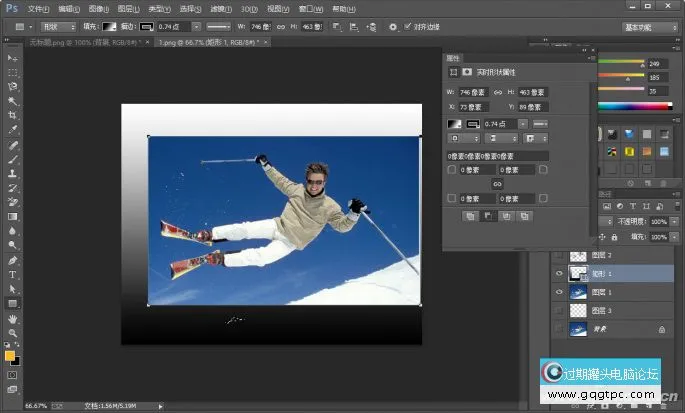685x413 pixels.
Task: Open the stroke width 0.74 点 dropdown
Action: coord(195,27)
